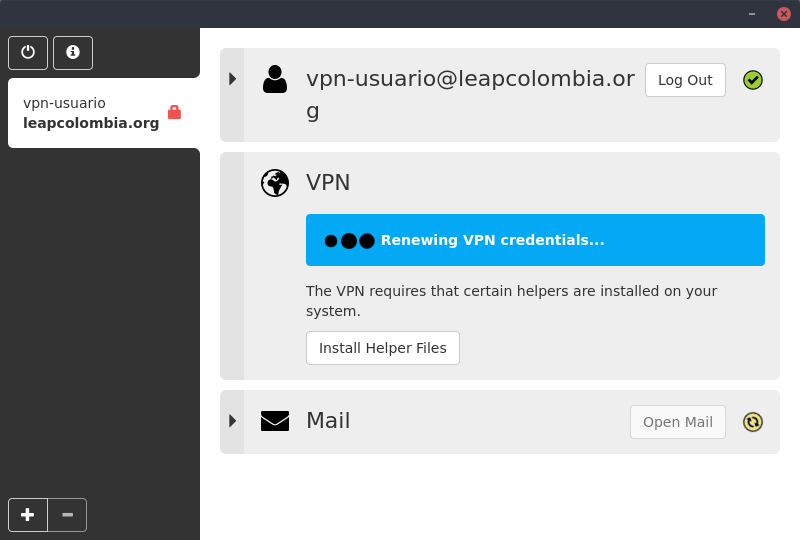
Task: Click the Mail envelope icon
Action: coord(275,421)
